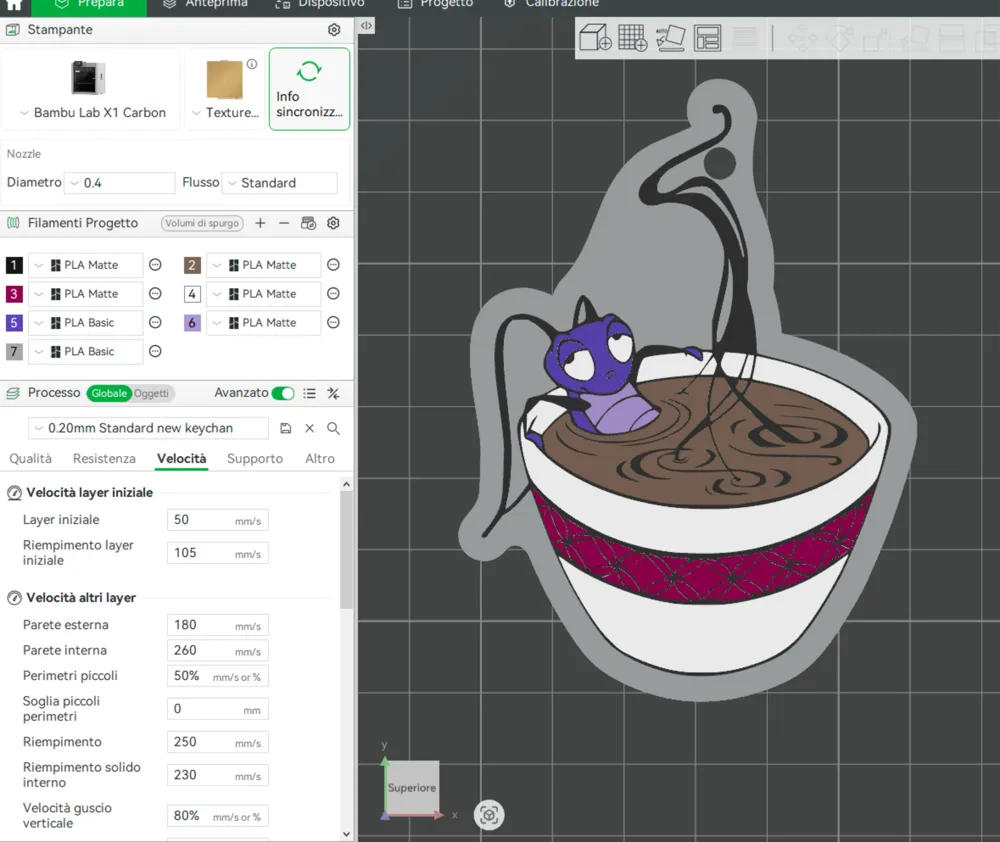The height and width of the screenshot is (842, 1000).
Task: Switch to the Progetto tab
Action: tap(436, 4)
